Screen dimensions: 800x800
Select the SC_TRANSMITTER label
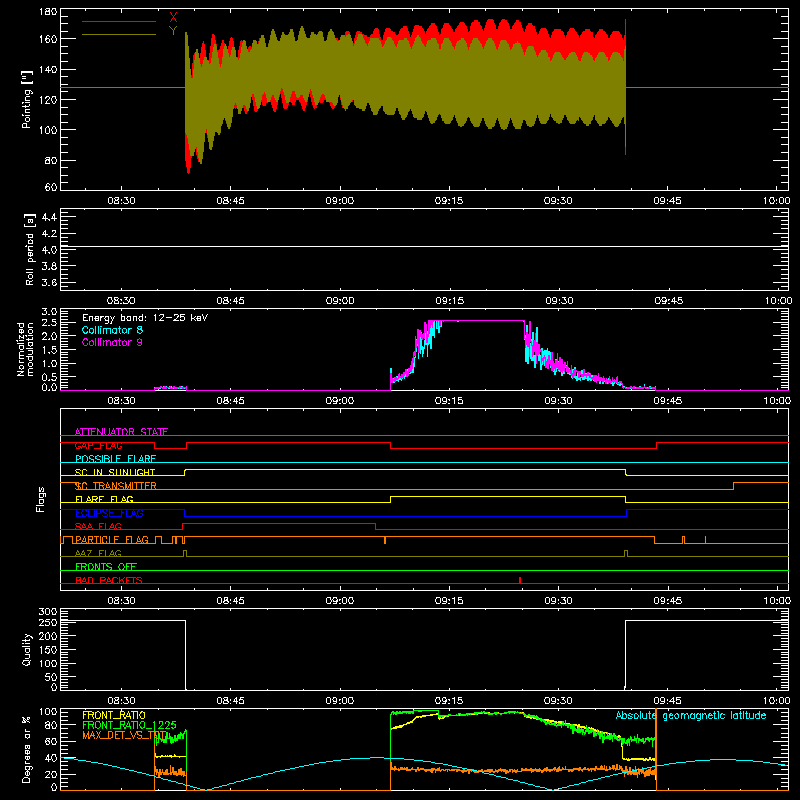point(116,486)
